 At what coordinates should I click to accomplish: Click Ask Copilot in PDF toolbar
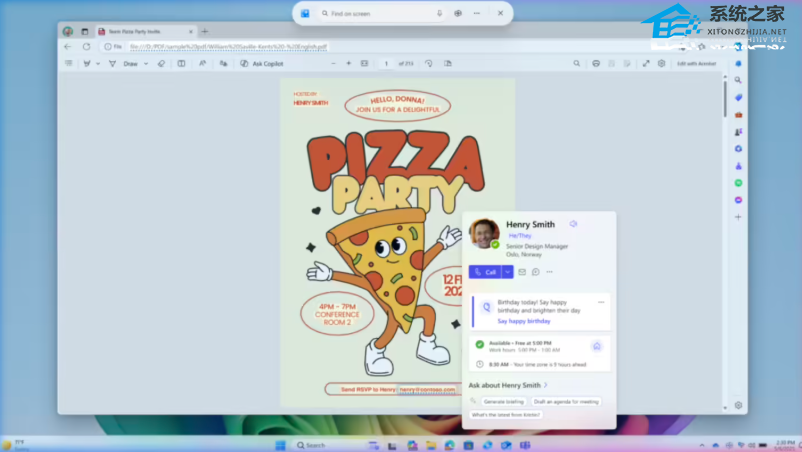262,63
